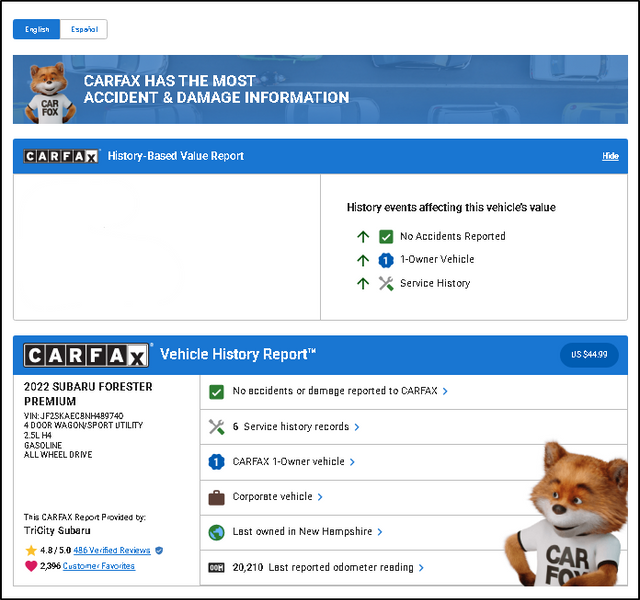Viewport: 640px width, 600px height.
Task: Click 'ALL WHEEL DRIVE' text
Action: coord(58,455)
